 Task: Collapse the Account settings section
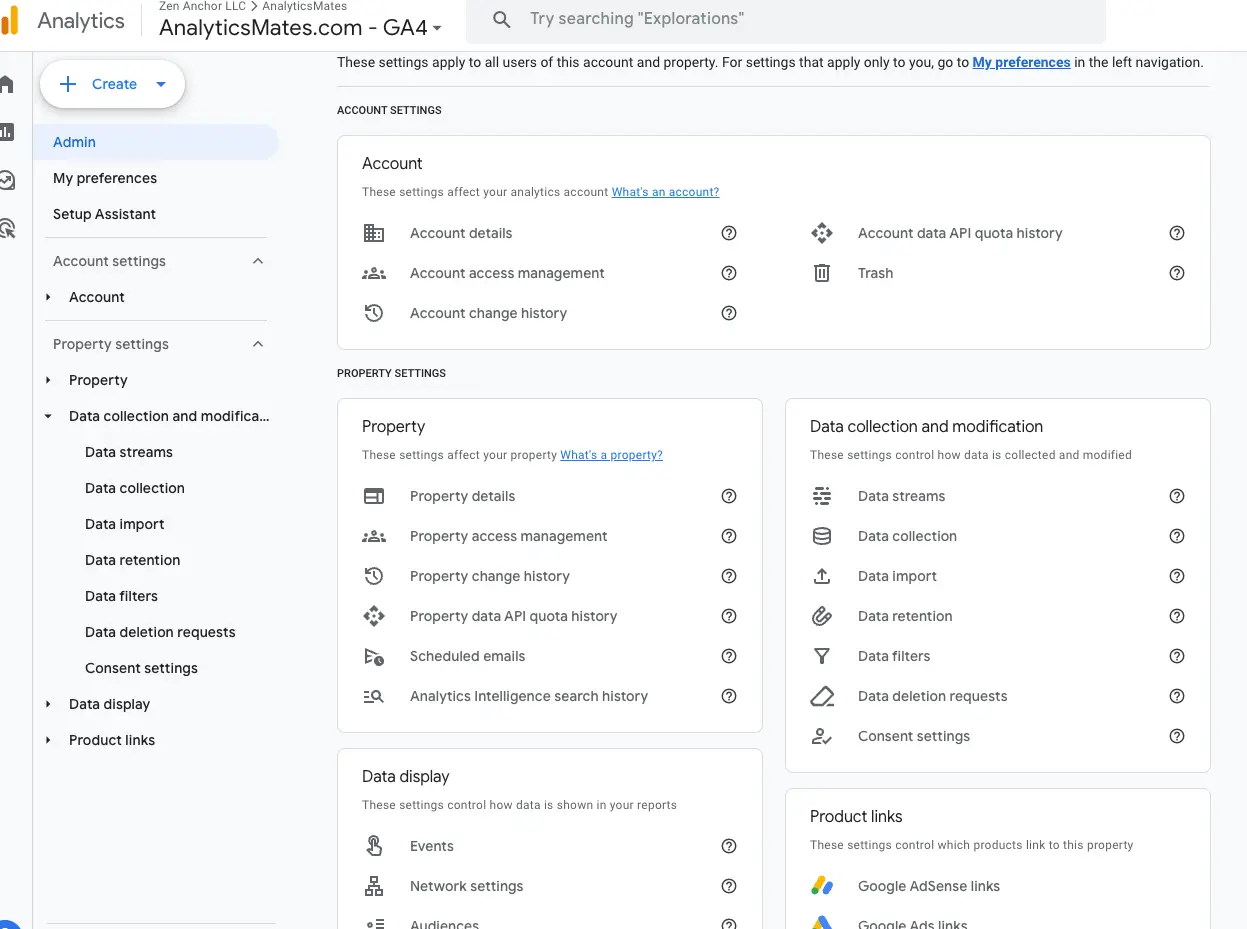(x=259, y=261)
